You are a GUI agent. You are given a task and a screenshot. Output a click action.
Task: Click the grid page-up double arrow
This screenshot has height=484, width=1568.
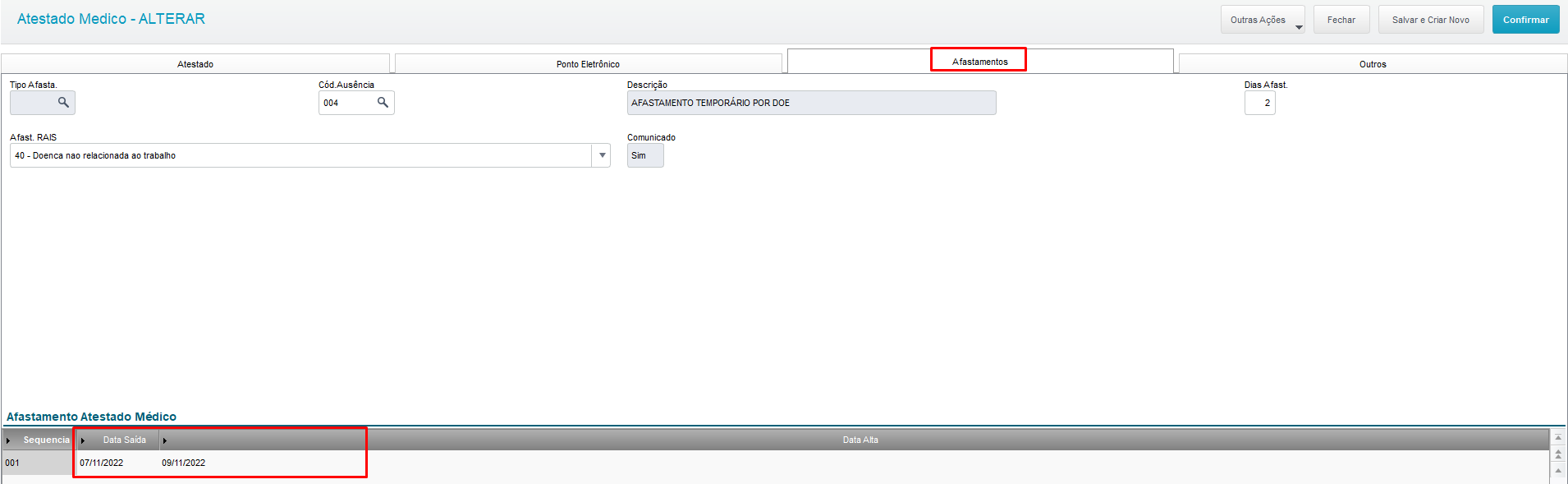pyautogui.click(x=1558, y=454)
